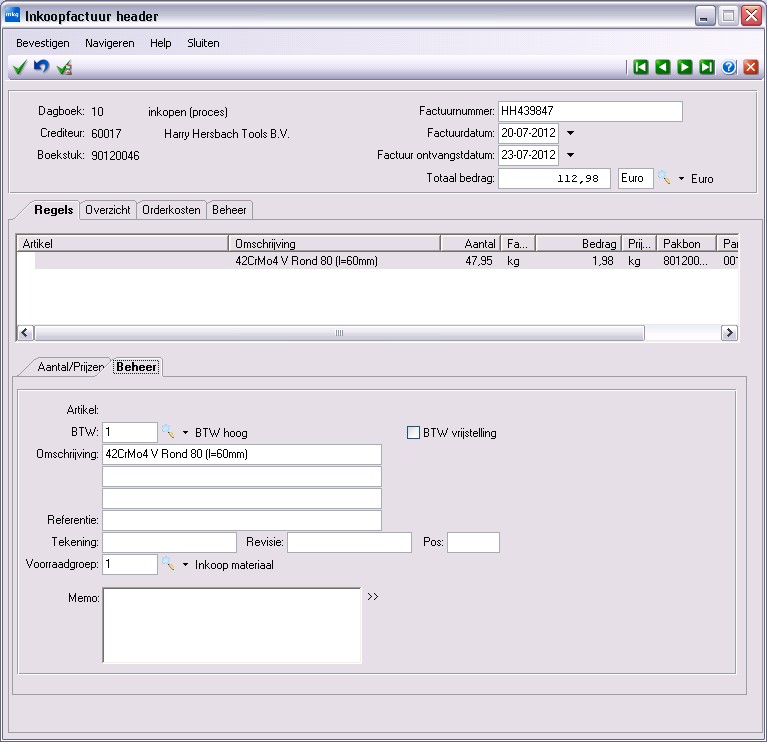The height and width of the screenshot is (742, 767).
Task: Open the Sluiten menu
Action: (203, 43)
